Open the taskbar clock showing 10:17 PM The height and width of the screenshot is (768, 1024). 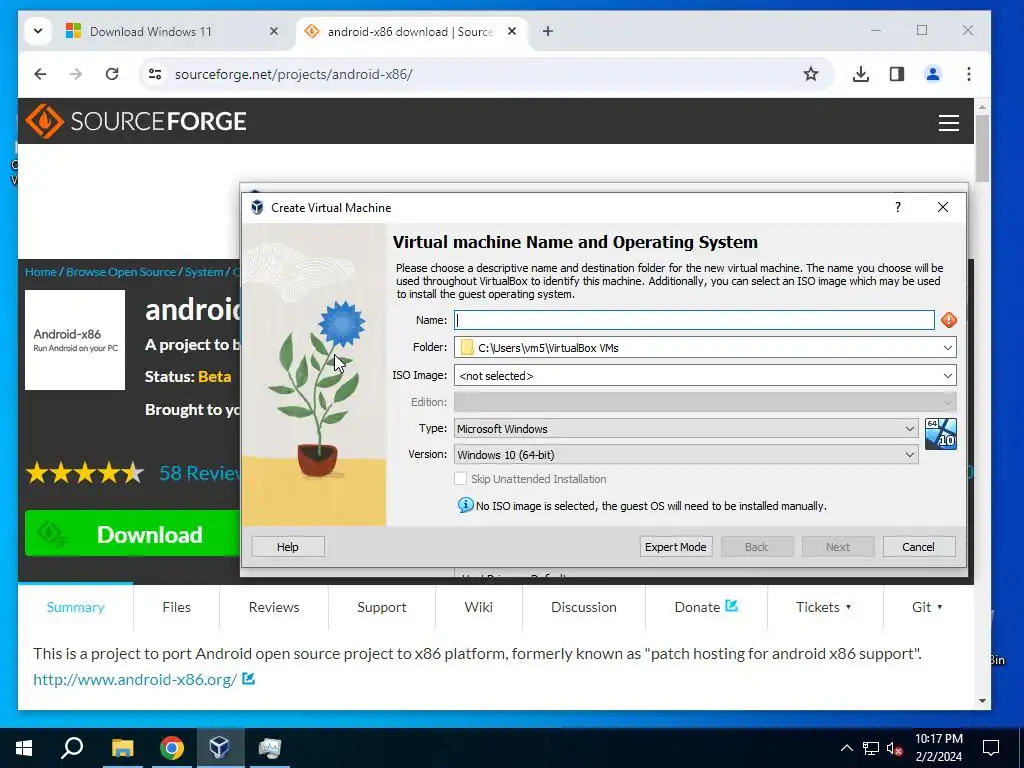pos(938,748)
